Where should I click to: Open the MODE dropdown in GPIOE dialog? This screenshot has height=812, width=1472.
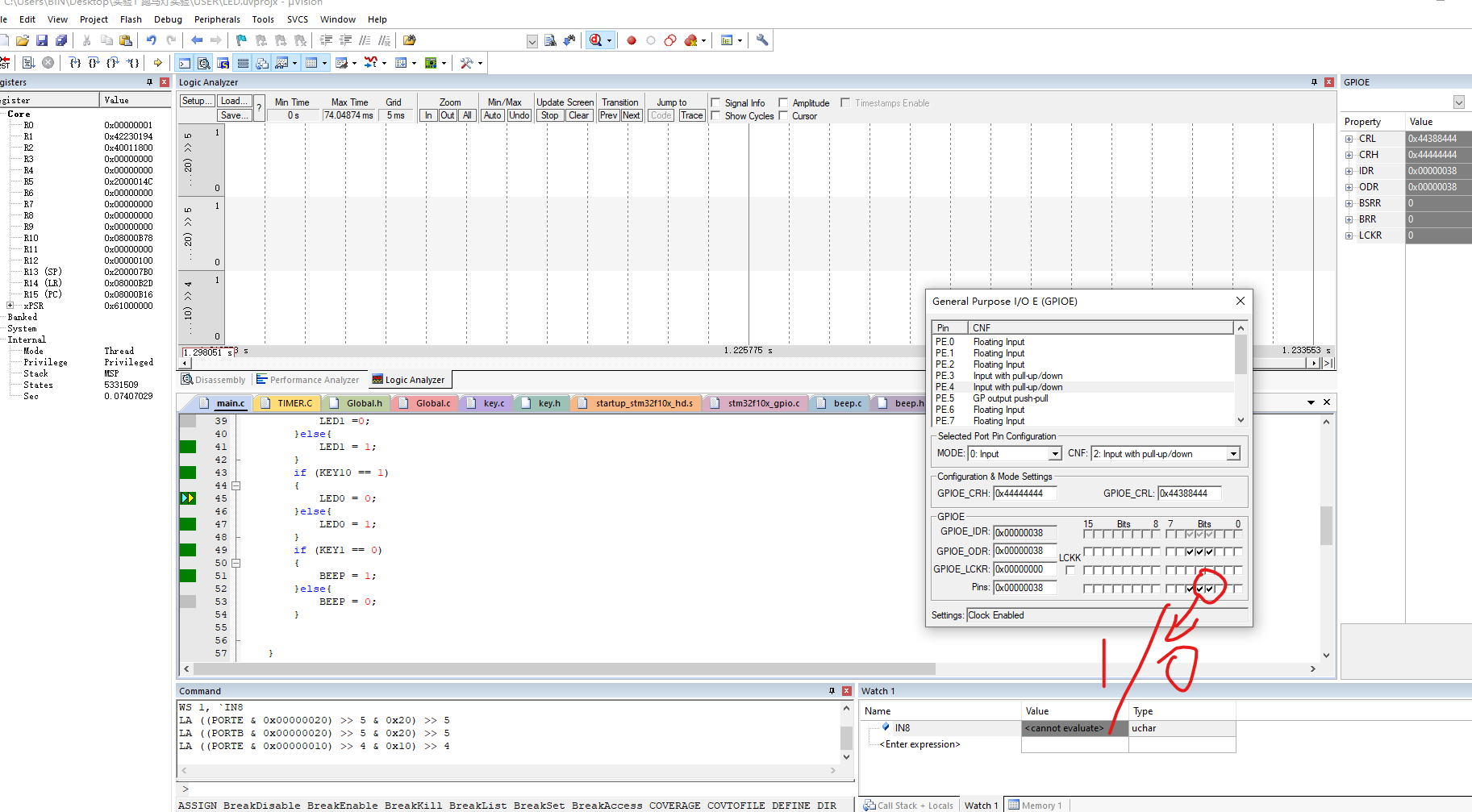1055,454
